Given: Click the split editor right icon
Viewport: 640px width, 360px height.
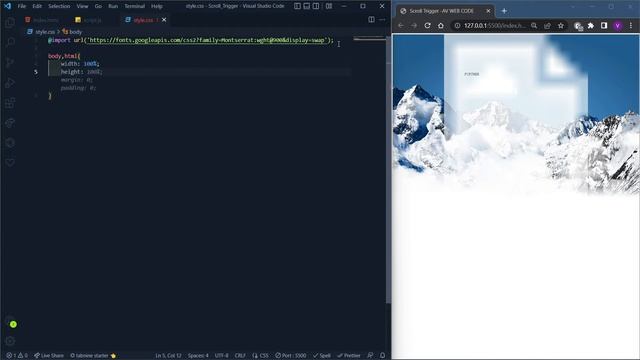Looking at the screenshot, I should [371, 20].
